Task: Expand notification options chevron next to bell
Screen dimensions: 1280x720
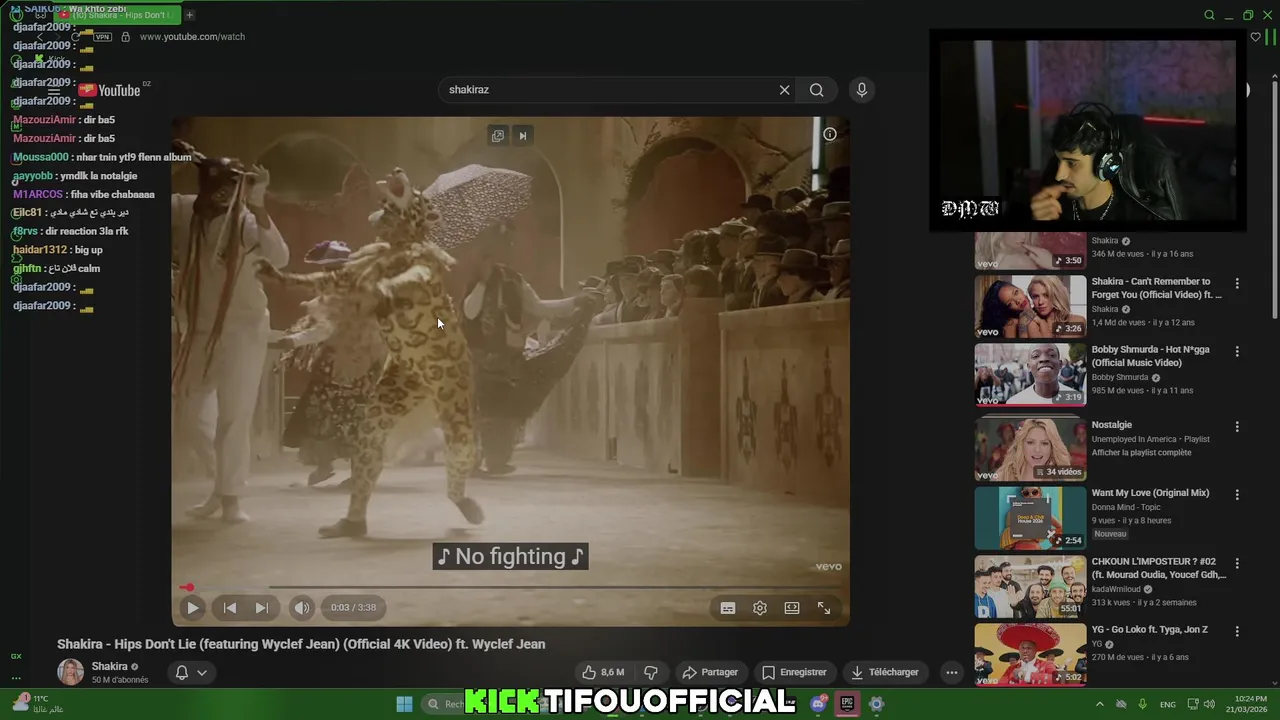Action: [202, 672]
